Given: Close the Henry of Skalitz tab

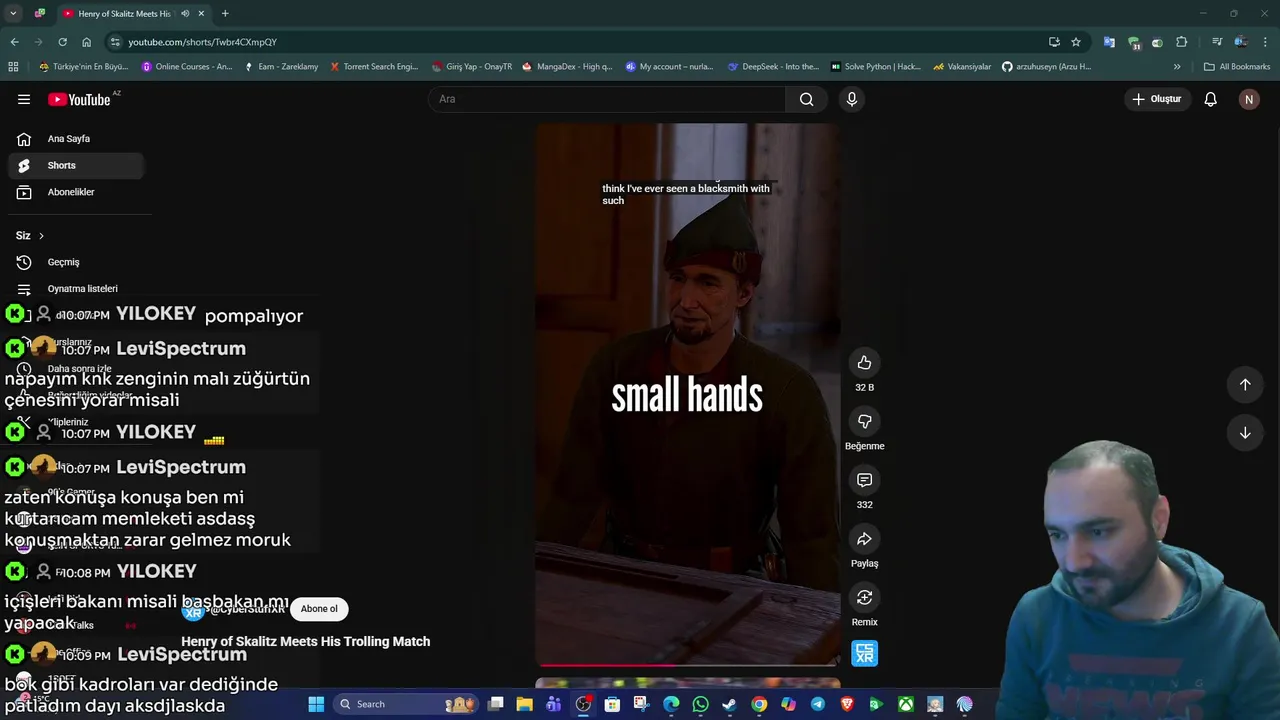Looking at the screenshot, I should pyautogui.click(x=201, y=14).
